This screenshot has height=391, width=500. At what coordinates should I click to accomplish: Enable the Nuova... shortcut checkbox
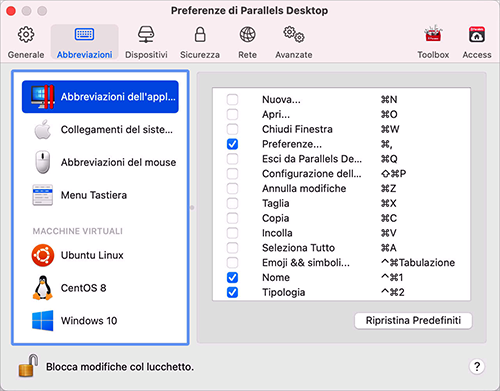click(232, 99)
